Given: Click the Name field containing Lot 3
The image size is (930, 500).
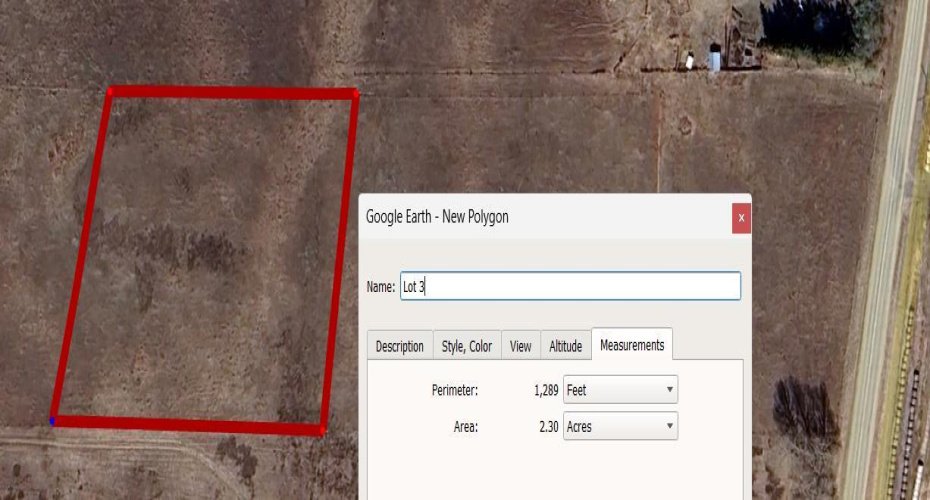Looking at the screenshot, I should 570,286.
